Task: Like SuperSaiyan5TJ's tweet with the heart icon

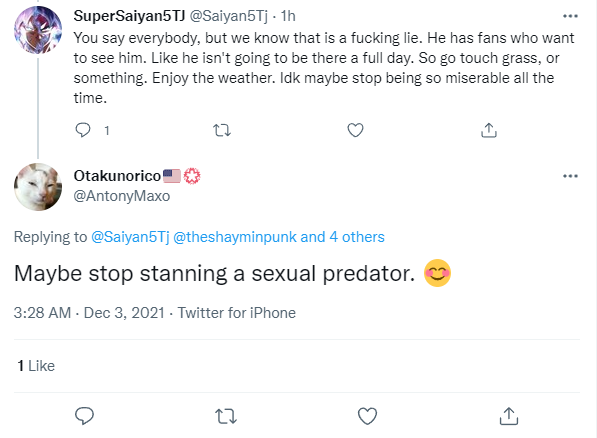Action: tap(355, 130)
